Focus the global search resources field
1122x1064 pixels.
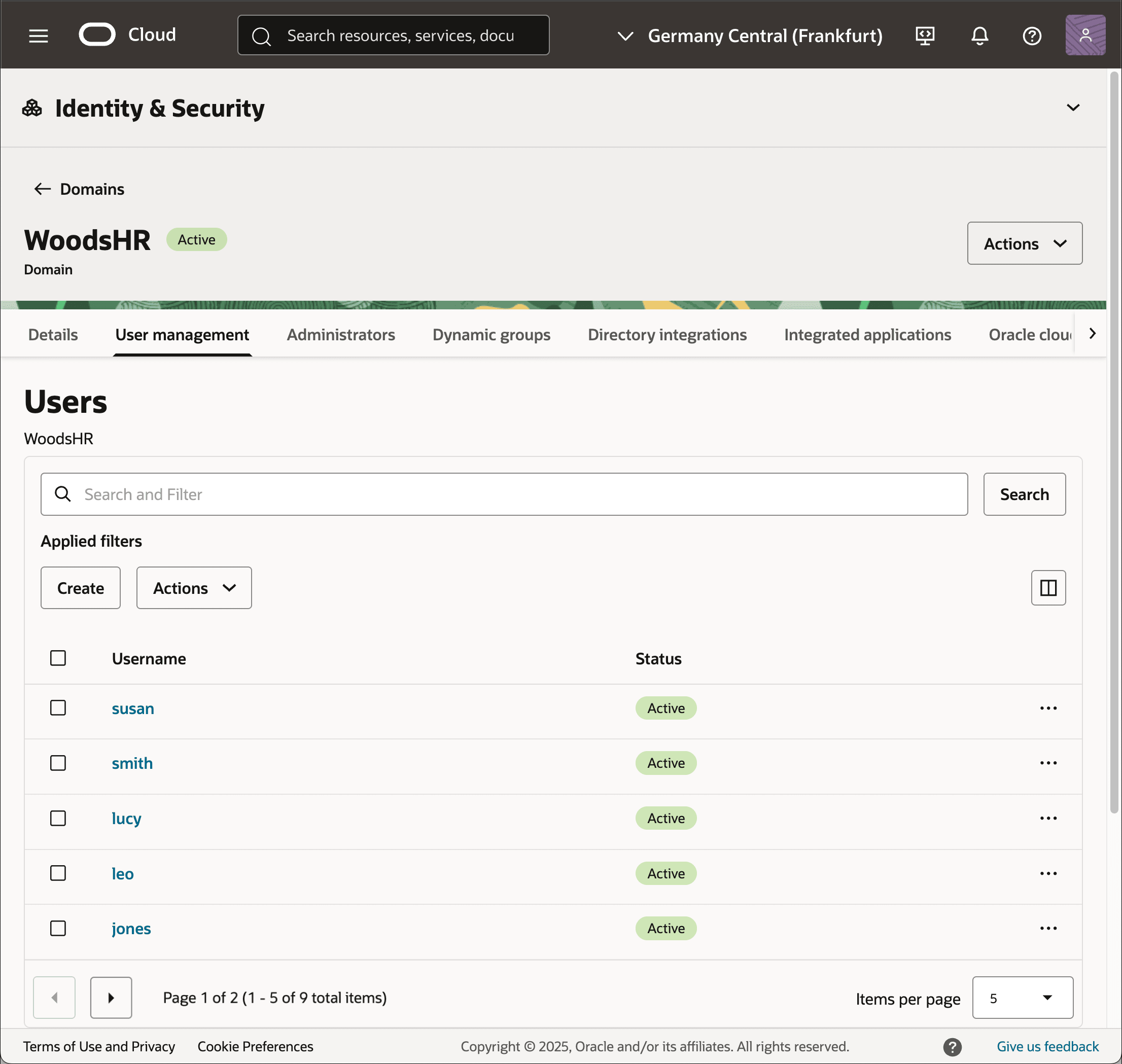click(393, 35)
